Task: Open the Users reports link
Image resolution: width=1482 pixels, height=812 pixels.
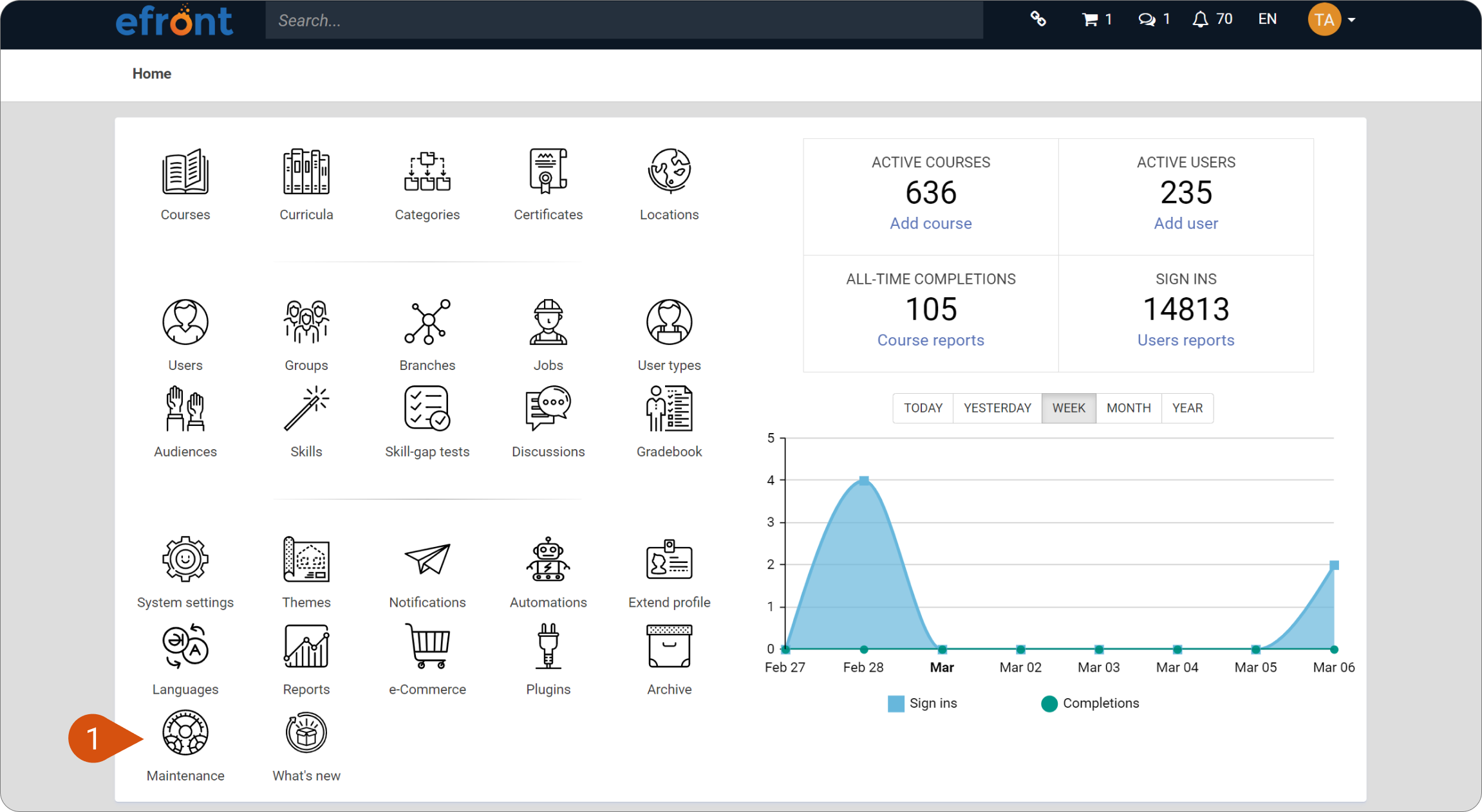Action: point(1186,340)
